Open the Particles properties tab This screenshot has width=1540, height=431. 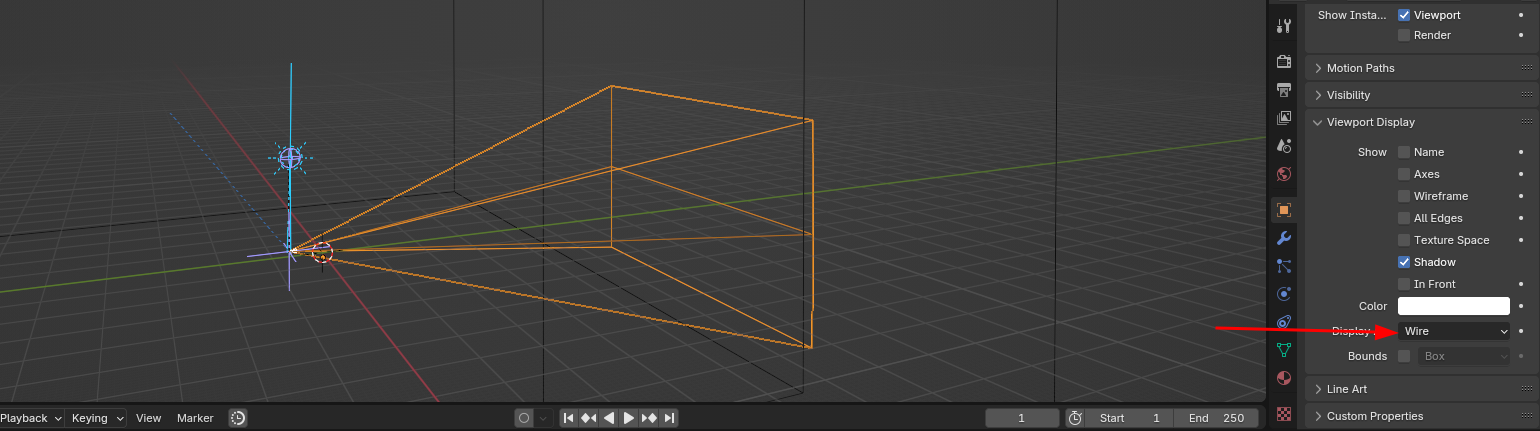pos(1284,266)
